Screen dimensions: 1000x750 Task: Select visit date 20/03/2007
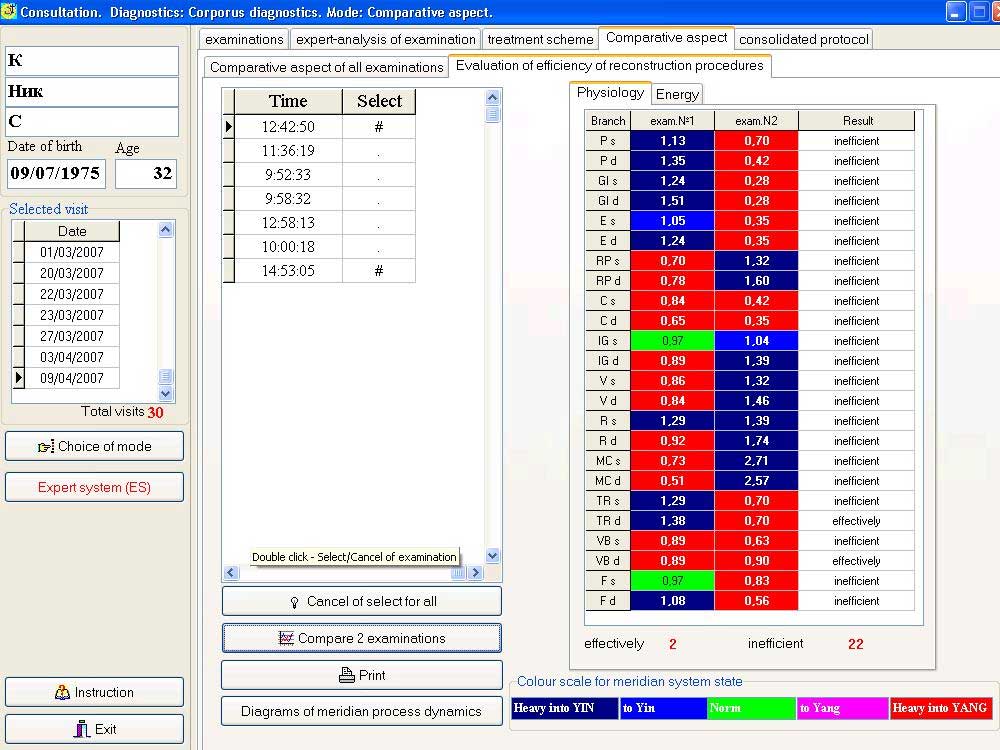tap(71, 274)
